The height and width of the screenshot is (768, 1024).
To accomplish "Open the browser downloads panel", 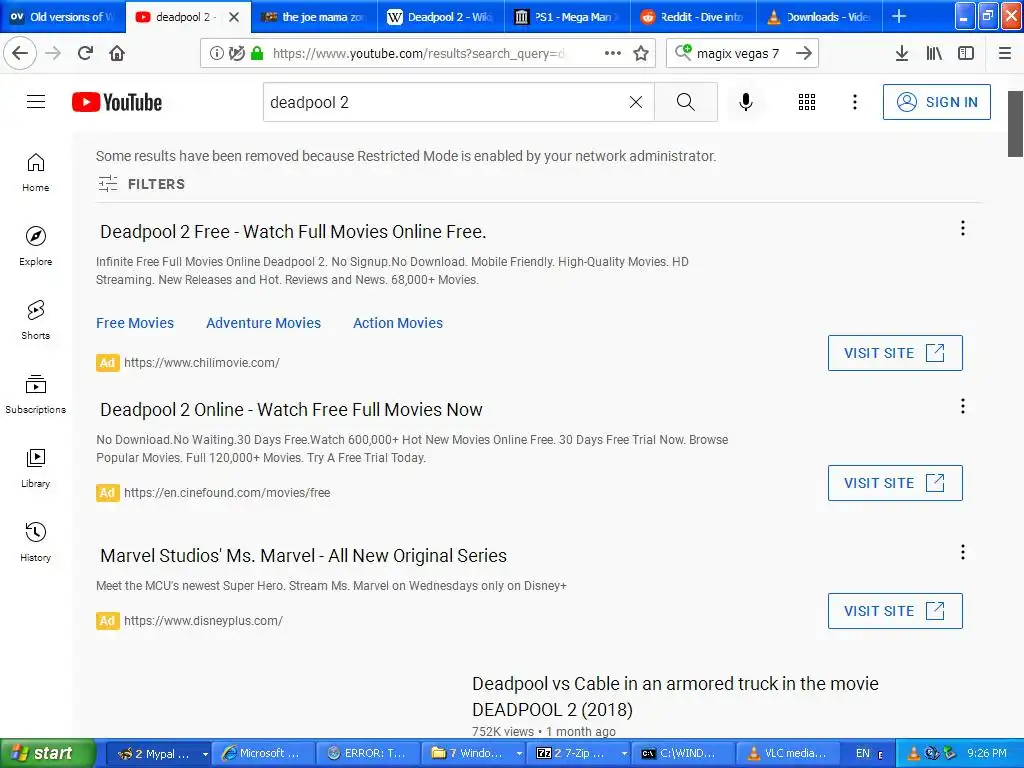I will coord(902,53).
